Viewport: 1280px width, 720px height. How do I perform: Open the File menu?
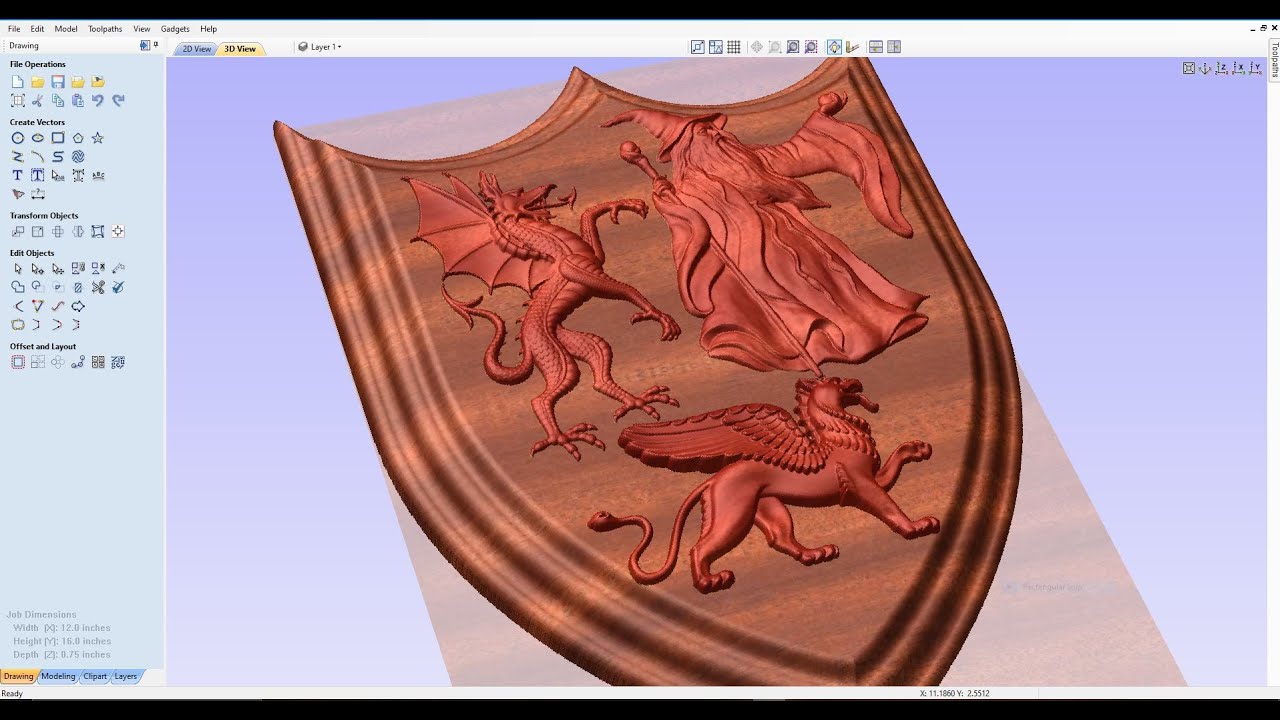point(14,29)
